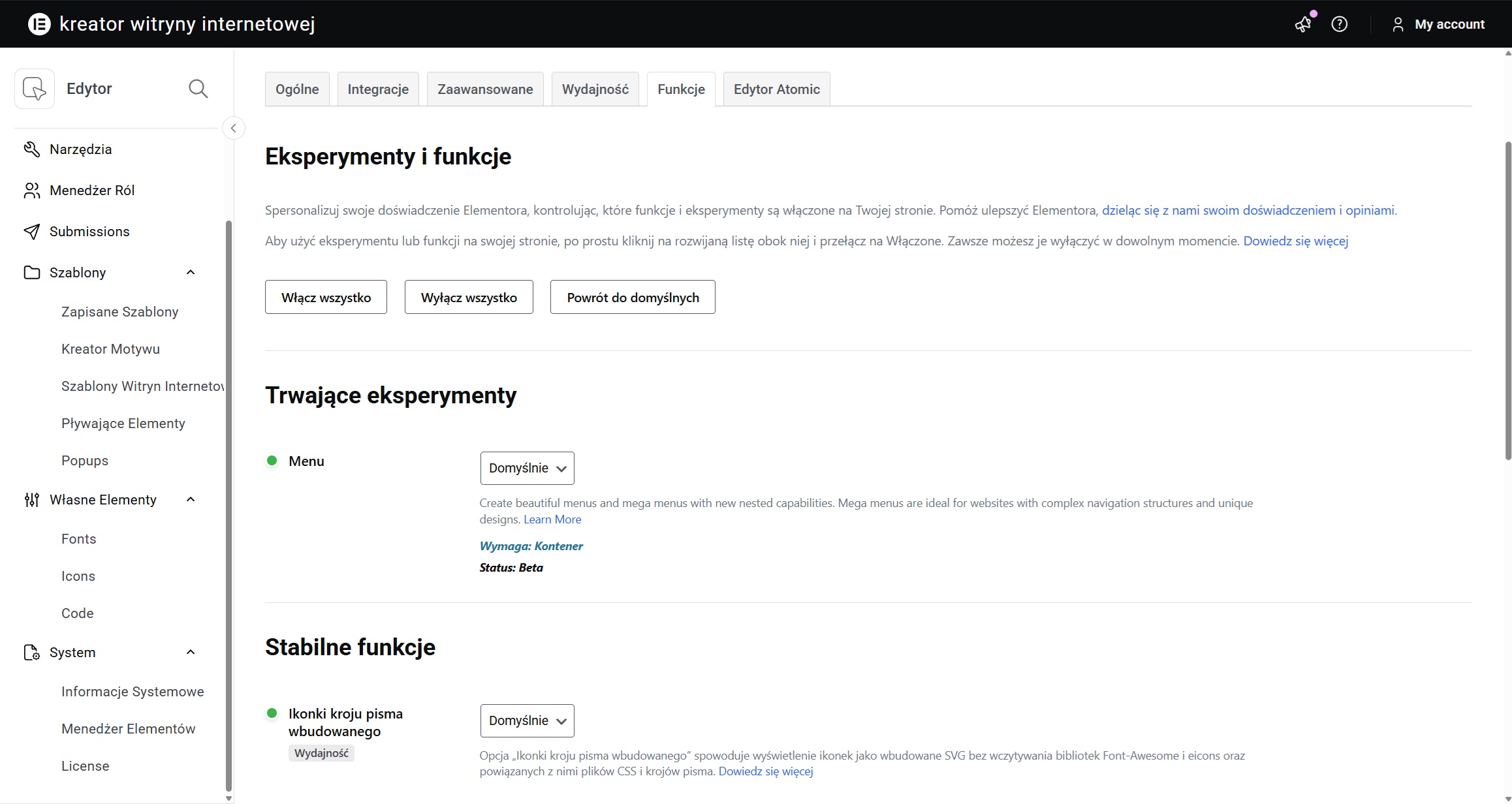Click the main page vertical scrollbar
The height and width of the screenshot is (804, 1512).
pyautogui.click(x=1508, y=300)
